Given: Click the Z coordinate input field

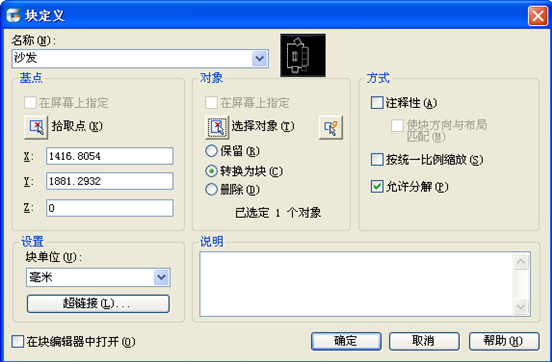Looking at the screenshot, I should pyautogui.click(x=110, y=208).
